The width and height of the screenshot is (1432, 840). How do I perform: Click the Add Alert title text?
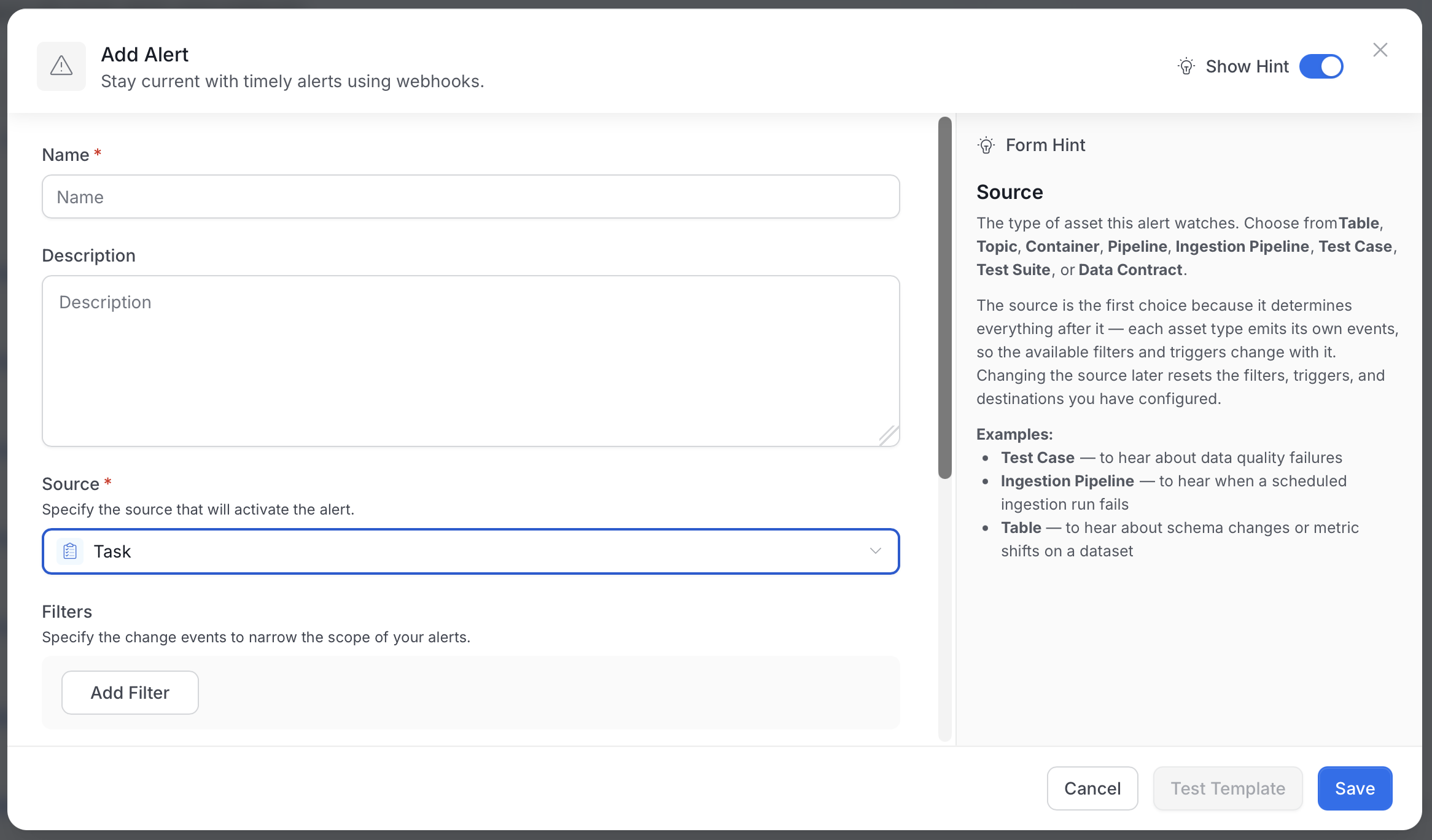144,55
